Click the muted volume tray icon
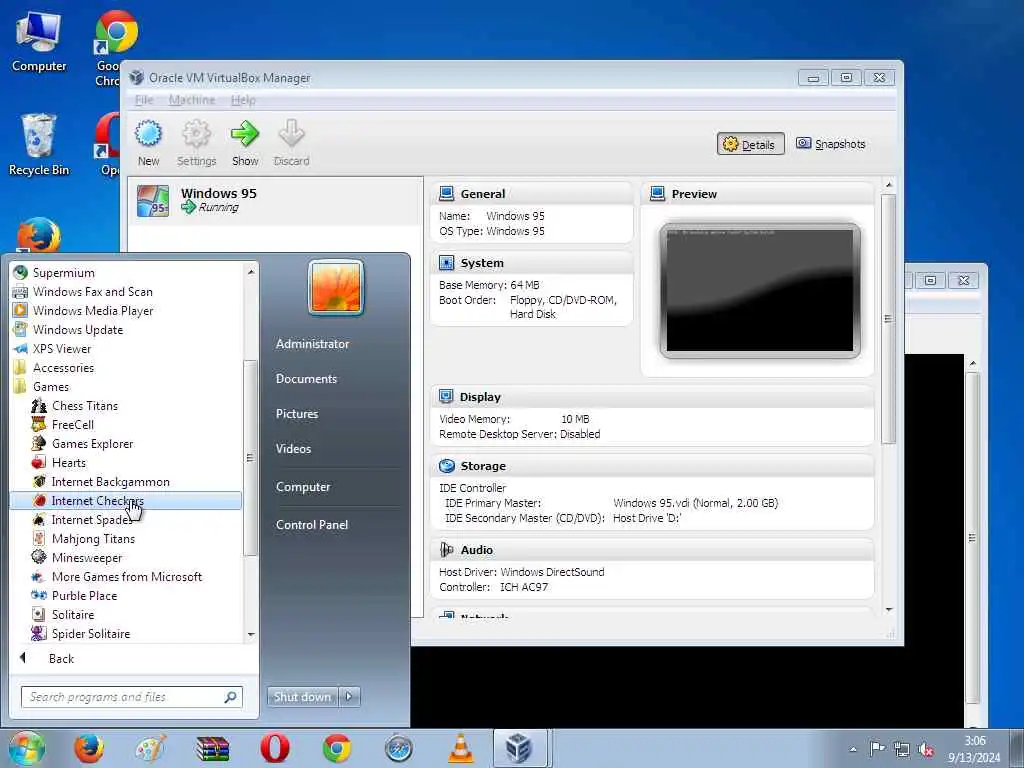This screenshot has width=1024, height=768. (x=925, y=750)
